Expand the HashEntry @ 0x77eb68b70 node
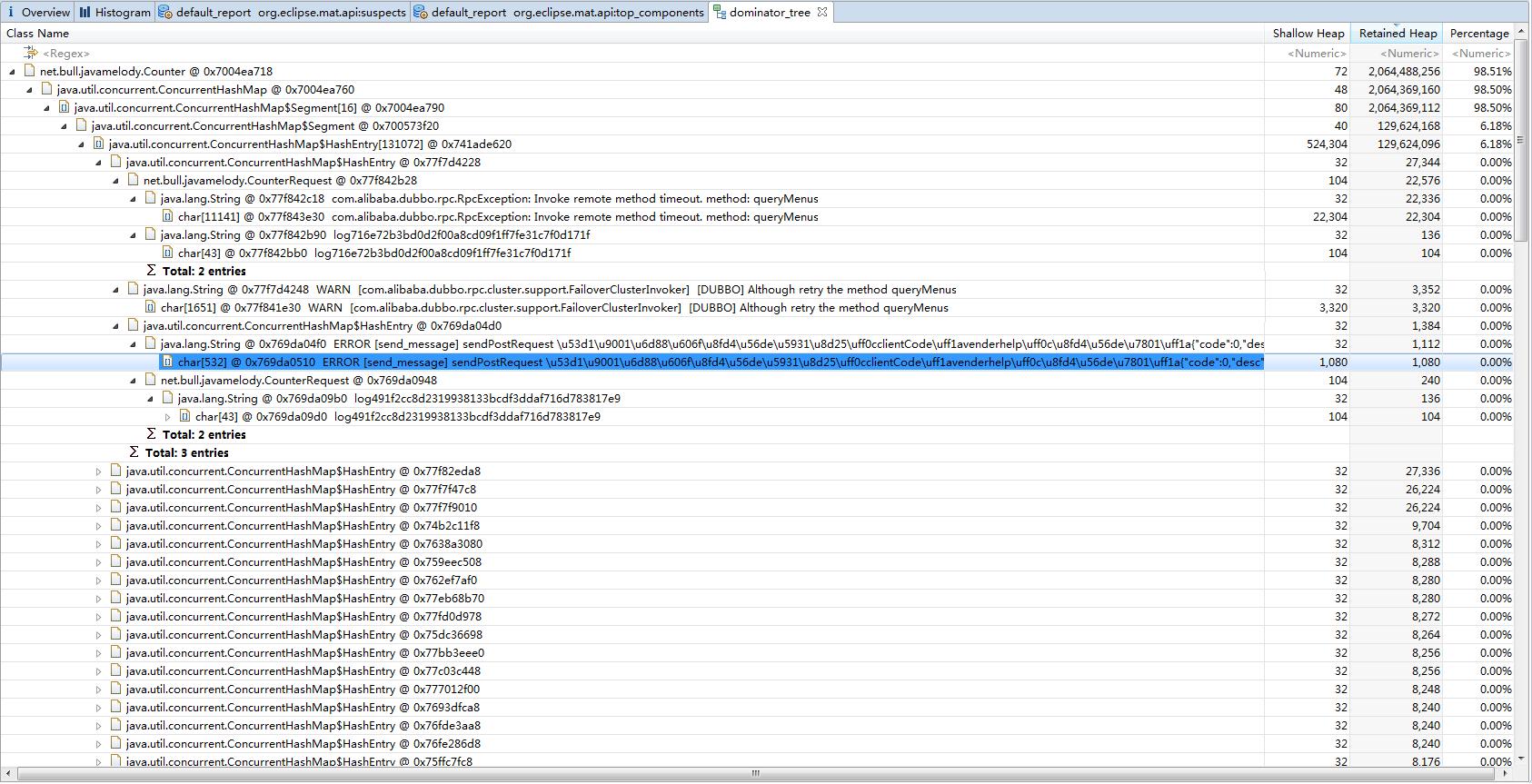This screenshot has height=784, width=1532. [99, 598]
